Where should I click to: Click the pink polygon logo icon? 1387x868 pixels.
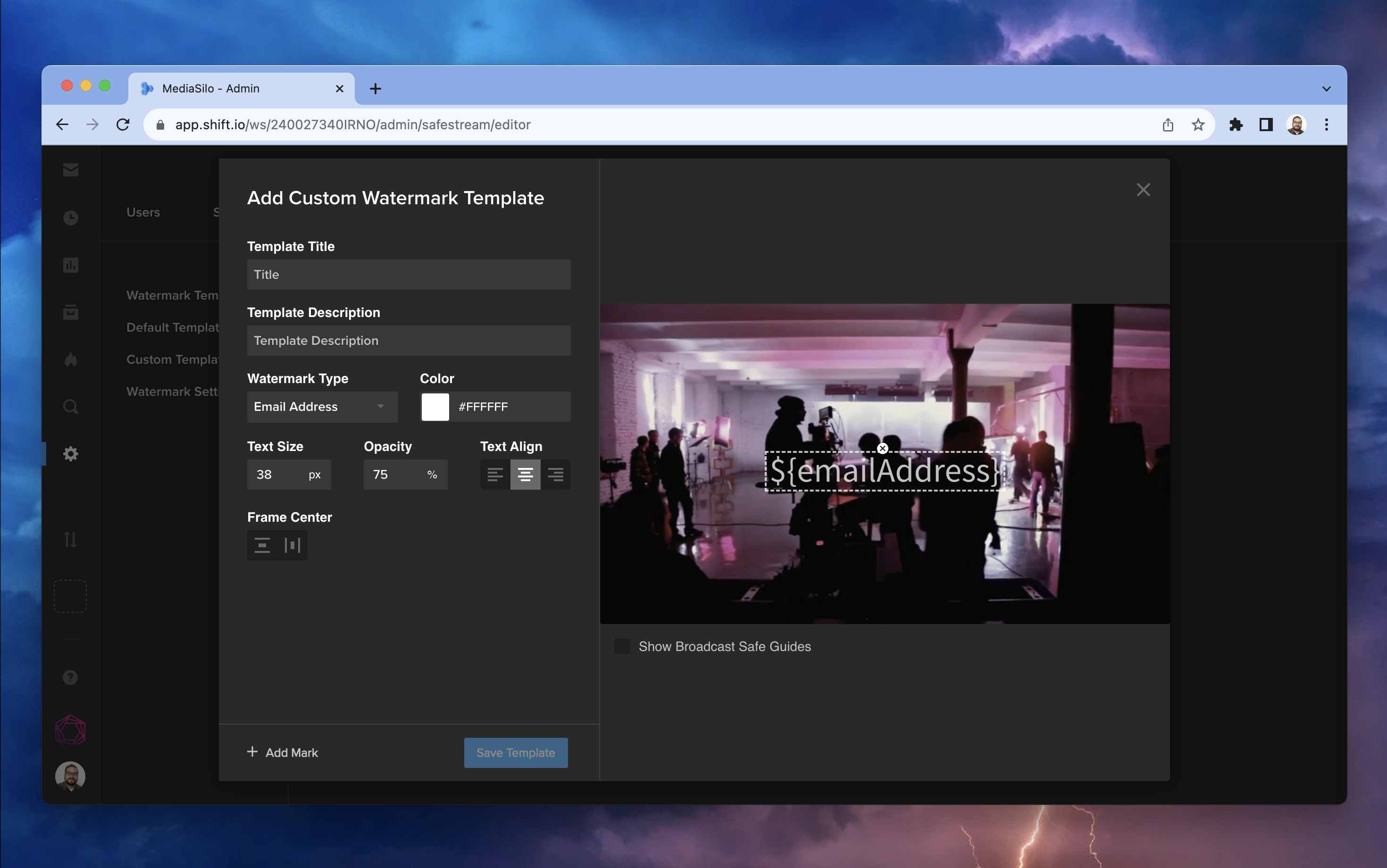pyautogui.click(x=71, y=730)
